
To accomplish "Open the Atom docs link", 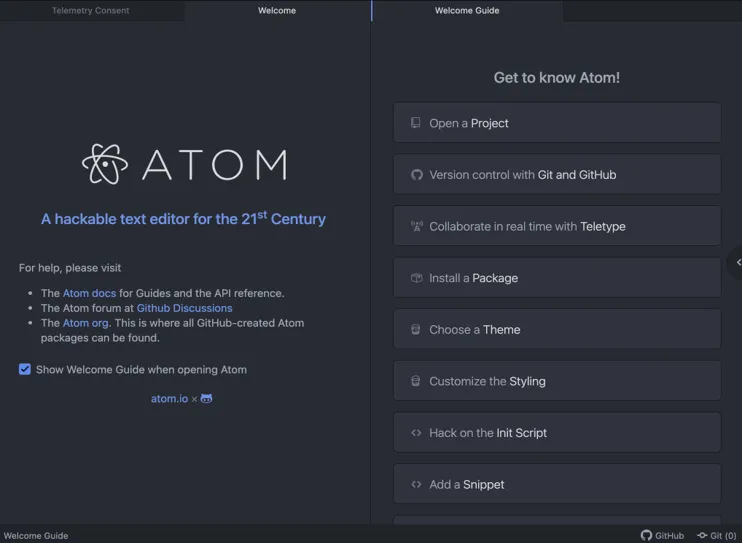I will pyautogui.click(x=89, y=293).
